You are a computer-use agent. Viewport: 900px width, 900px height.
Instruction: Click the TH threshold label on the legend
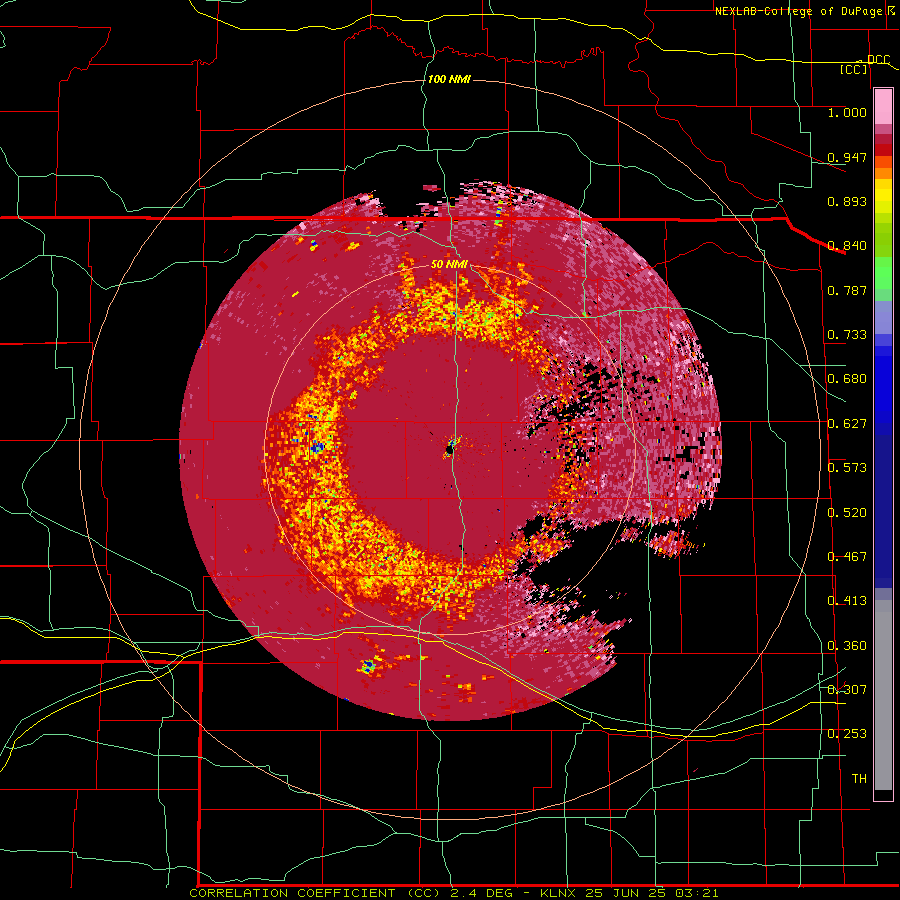point(859,779)
